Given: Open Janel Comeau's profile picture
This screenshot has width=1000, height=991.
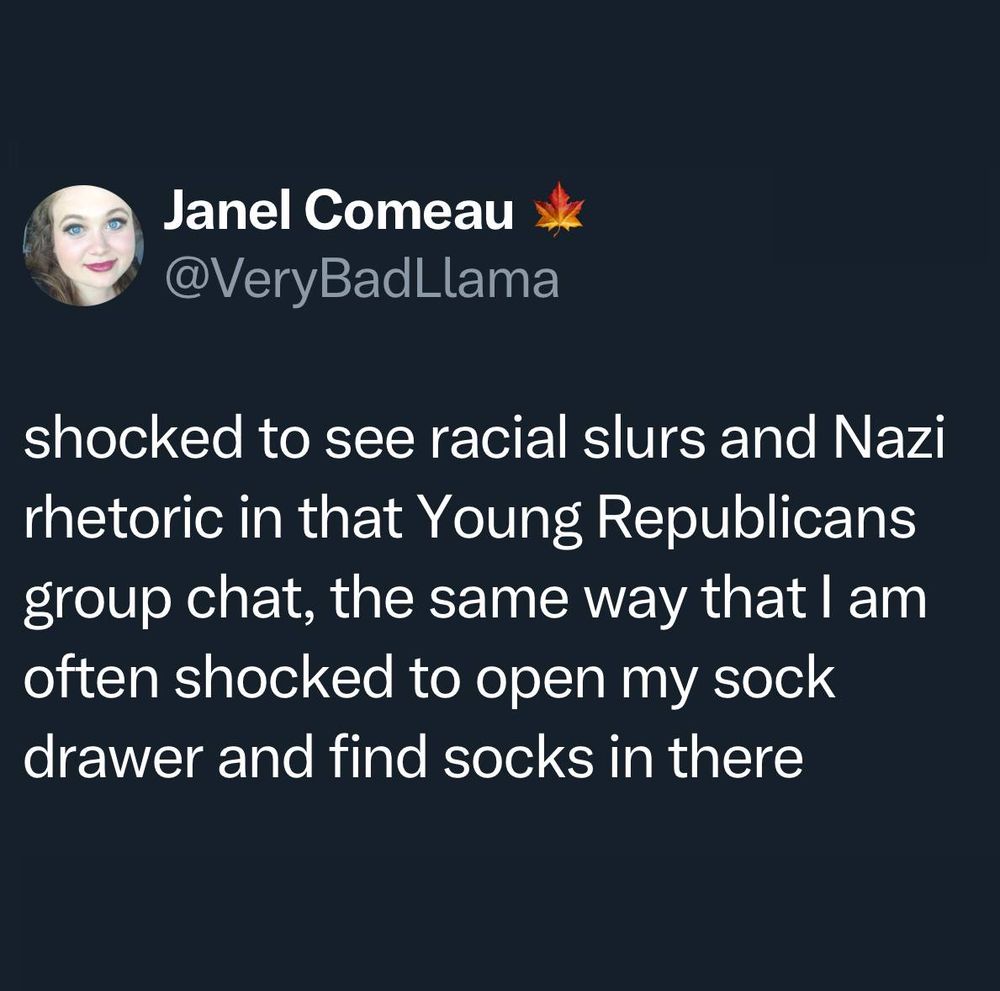Looking at the screenshot, I should [x=84, y=246].
